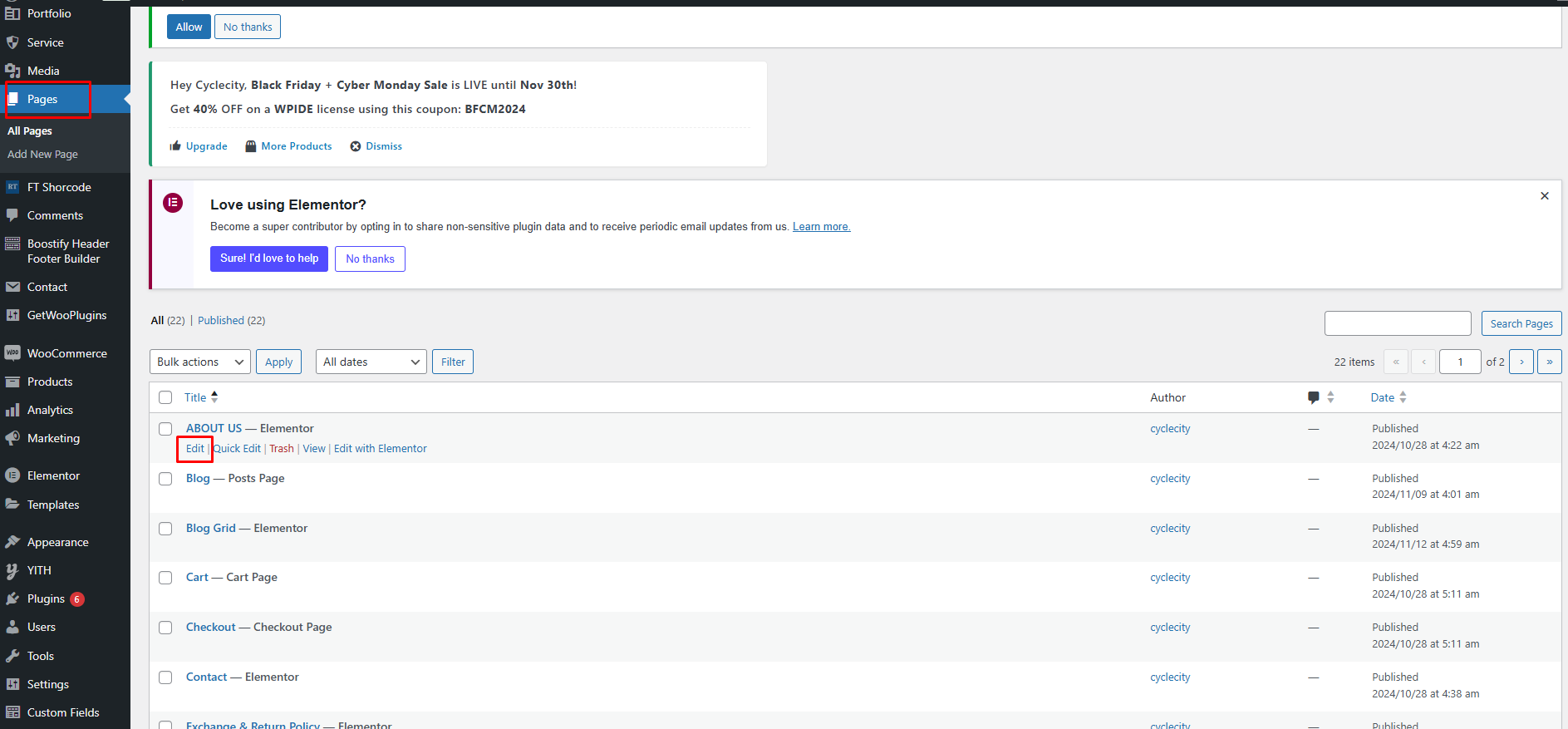1568x729 pixels.
Task: Click the thumbs-up Upgrade icon
Action: (x=175, y=146)
